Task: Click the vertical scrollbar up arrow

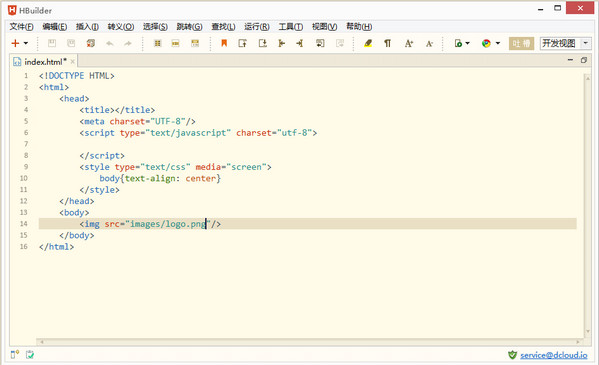Action: (588, 78)
